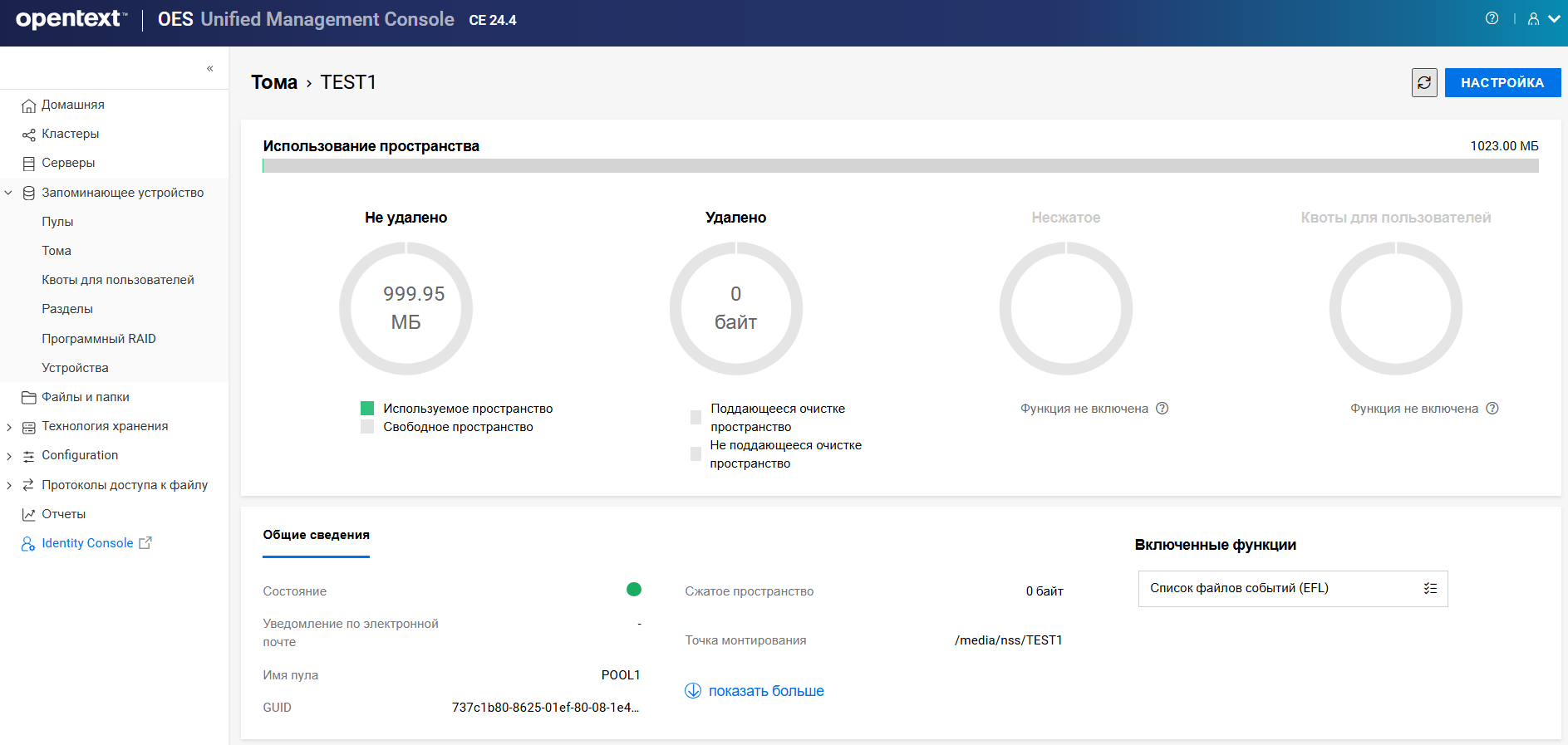Select the Общие сведения tab
This screenshot has height=745, width=1568.
pos(316,535)
